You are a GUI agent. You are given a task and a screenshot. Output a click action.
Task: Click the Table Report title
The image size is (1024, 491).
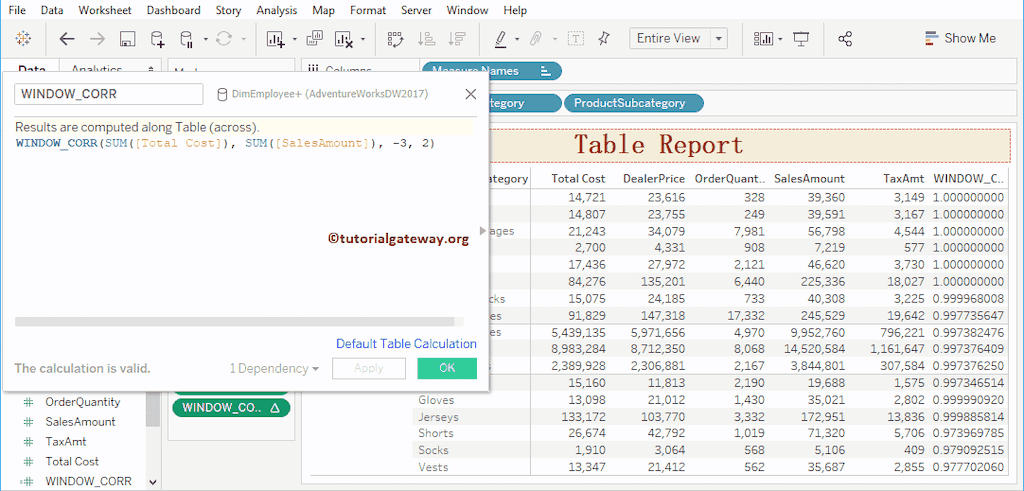coord(658,145)
